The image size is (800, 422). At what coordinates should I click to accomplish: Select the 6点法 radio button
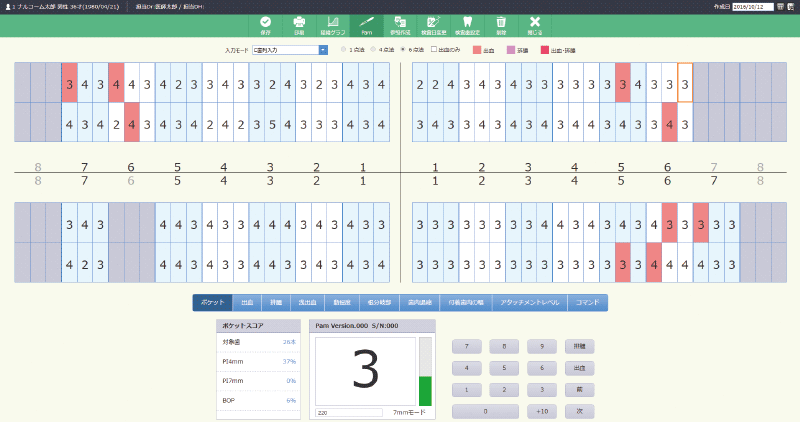click(x=403, y=49)
